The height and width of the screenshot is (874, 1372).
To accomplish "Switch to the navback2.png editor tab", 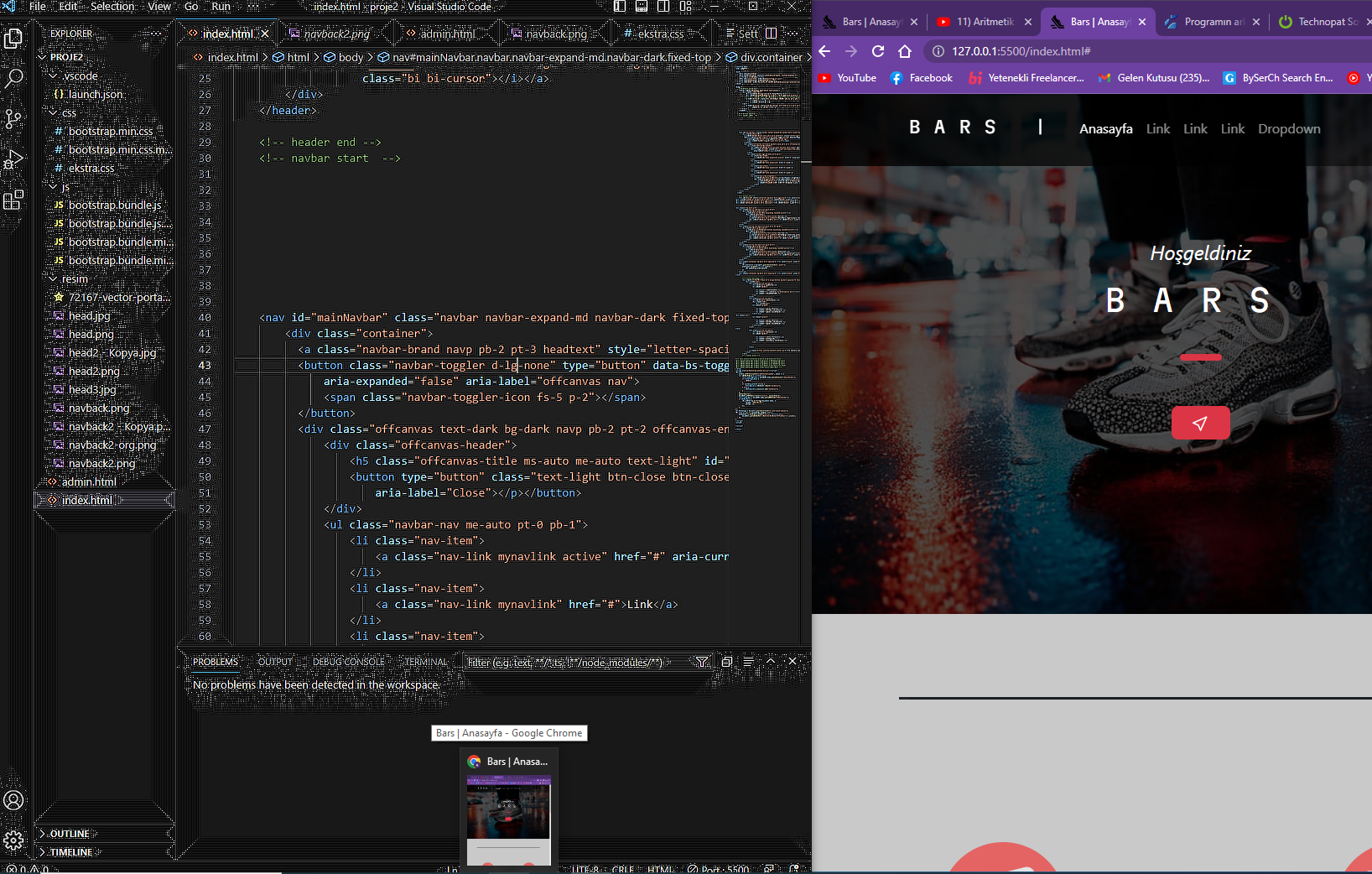I will coord(335,34).
